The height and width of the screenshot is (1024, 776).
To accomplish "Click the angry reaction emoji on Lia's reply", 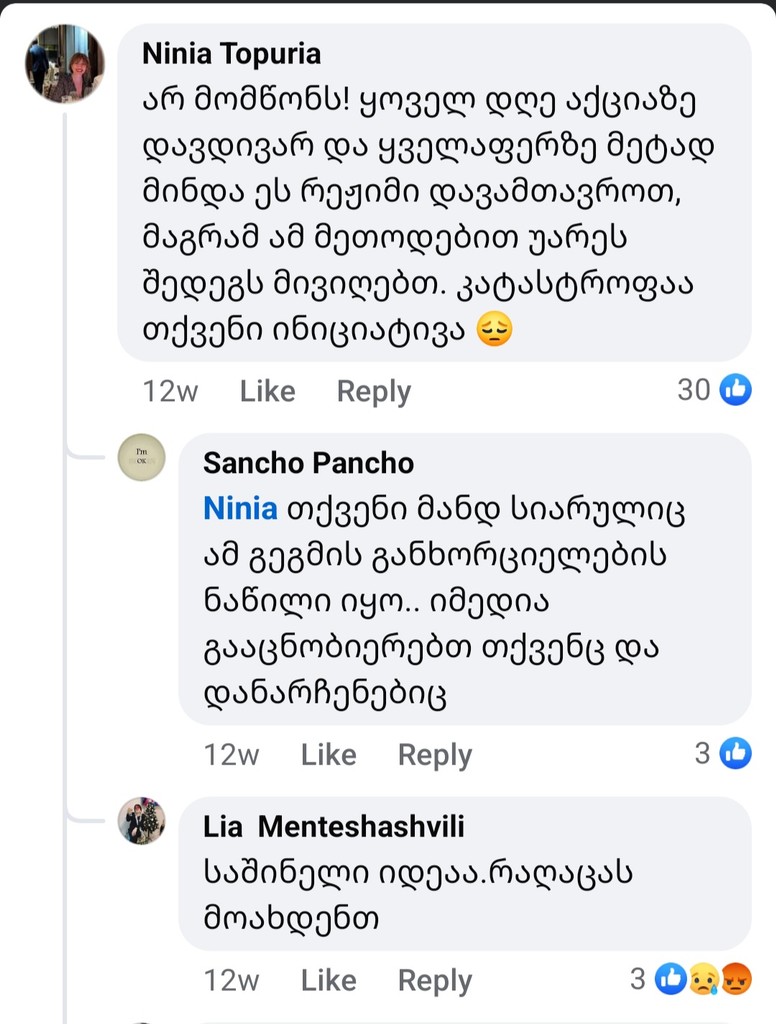I will click(736, 979).
